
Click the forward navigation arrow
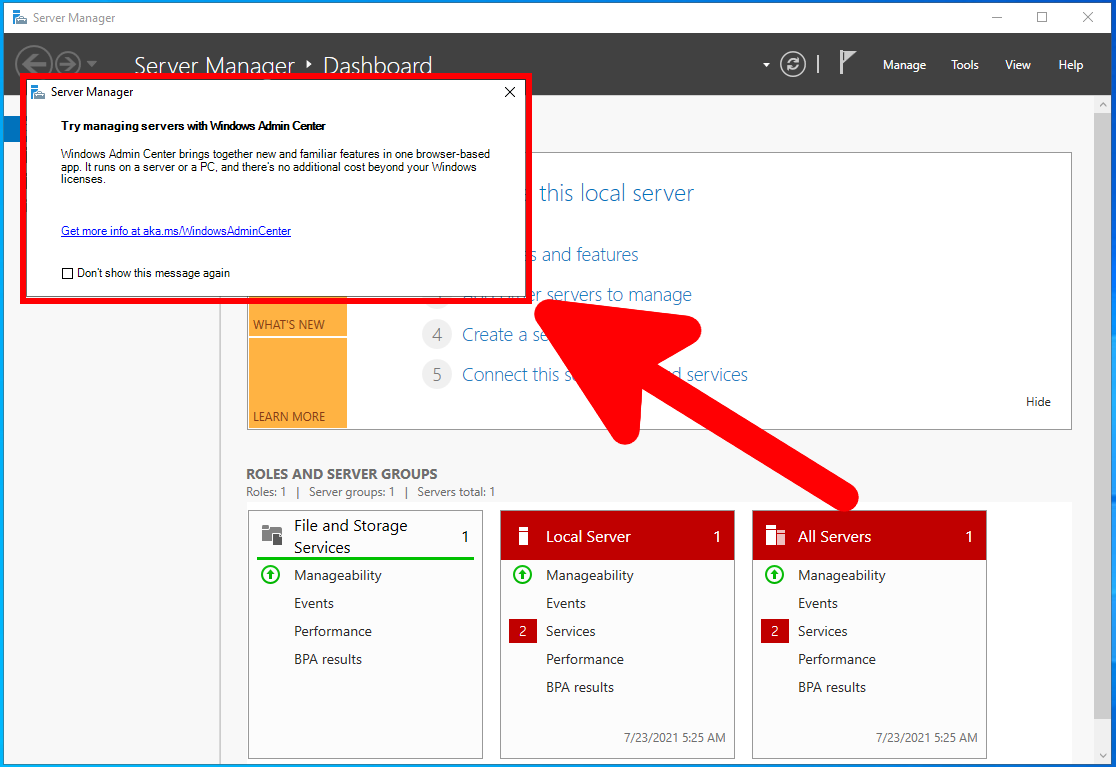(x=67, y=63)
